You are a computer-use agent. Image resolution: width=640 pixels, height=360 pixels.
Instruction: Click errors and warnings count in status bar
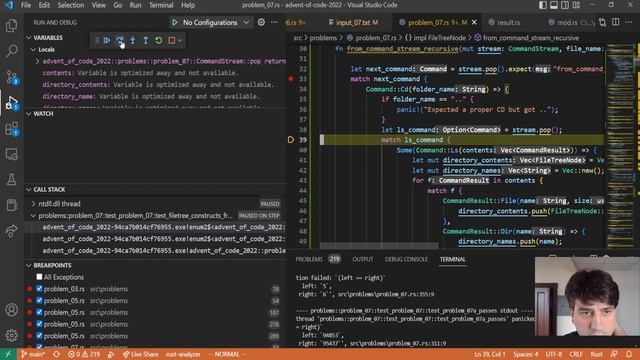click(x=84, y=354)
